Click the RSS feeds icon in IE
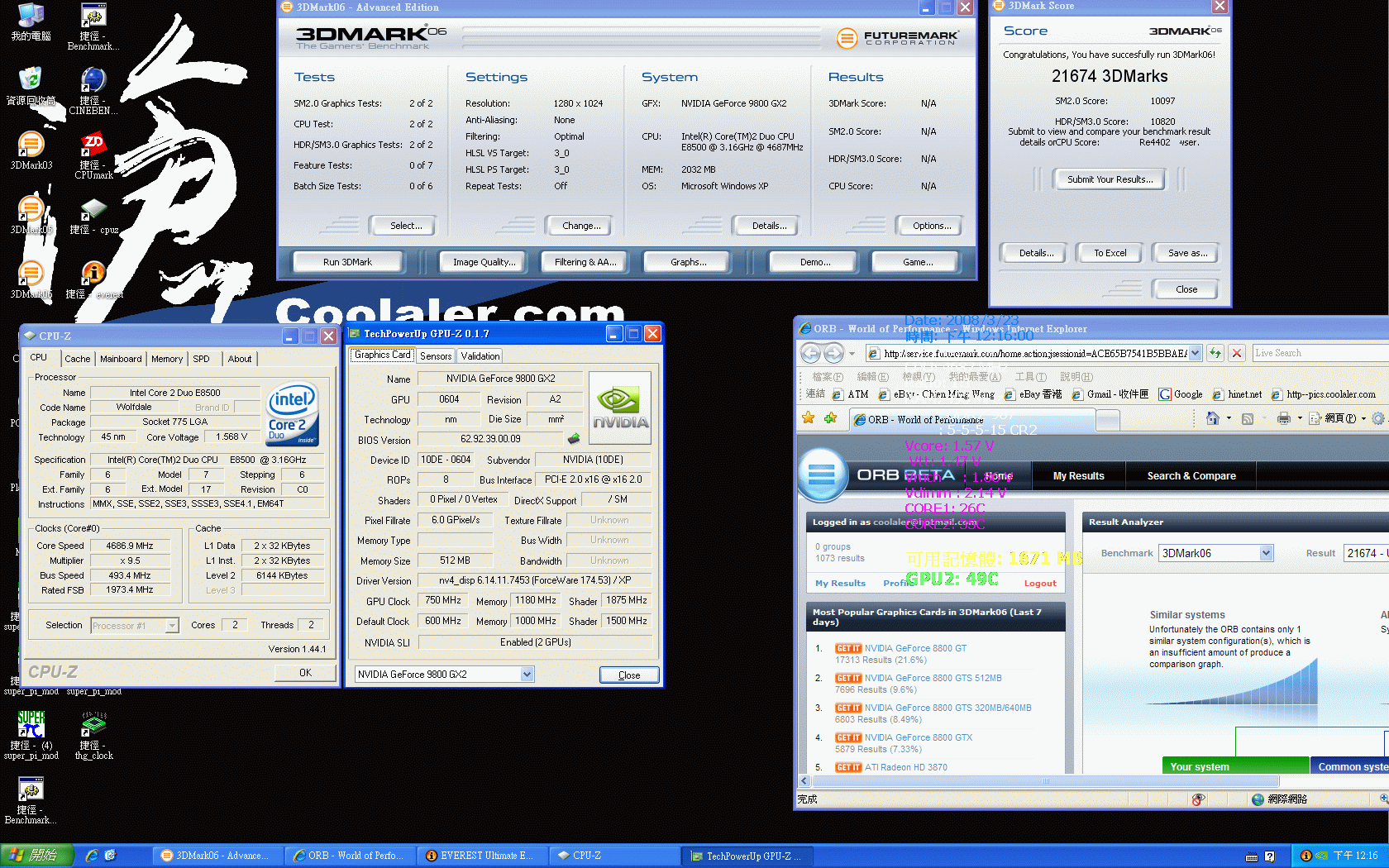The image size is (1389, 868). coord(1248,418)
